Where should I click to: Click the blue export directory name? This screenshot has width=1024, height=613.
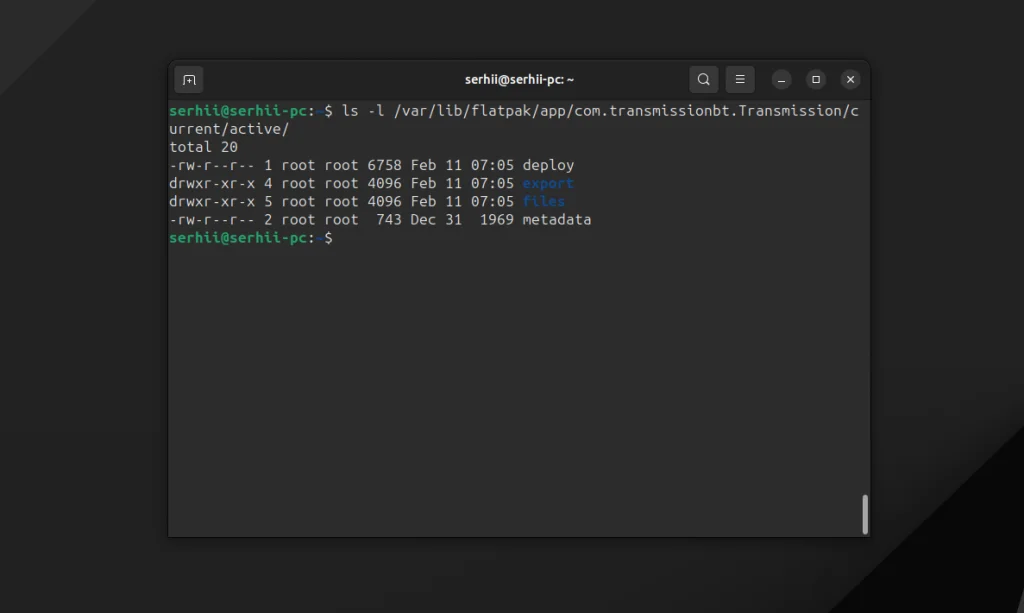pos(548,183)
